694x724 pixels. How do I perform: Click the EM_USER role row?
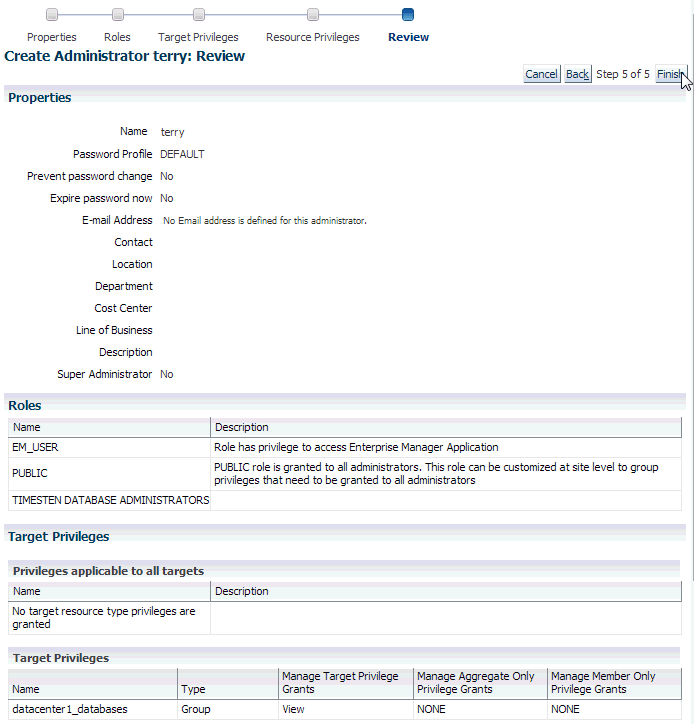pos(344,447)
